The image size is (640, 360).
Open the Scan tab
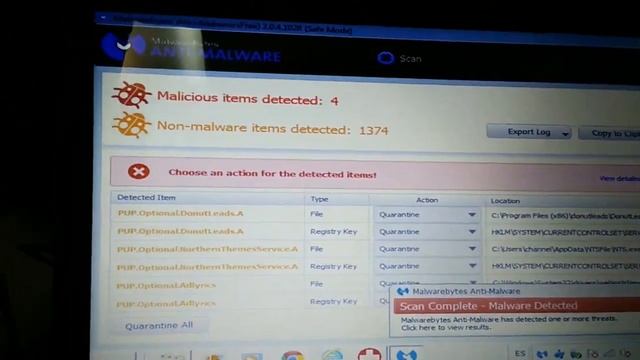point(399,58)
